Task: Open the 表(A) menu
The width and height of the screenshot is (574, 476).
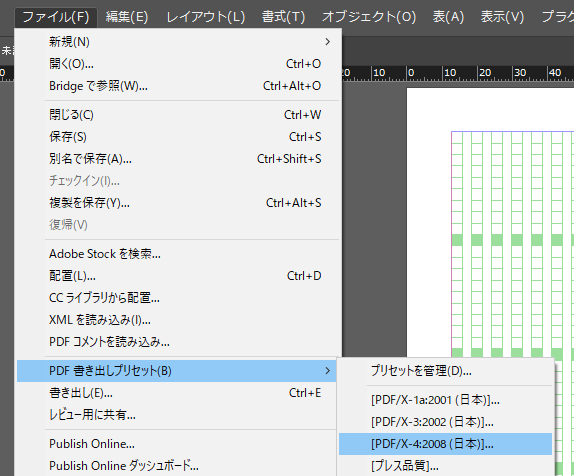Action: click(448, 17)
